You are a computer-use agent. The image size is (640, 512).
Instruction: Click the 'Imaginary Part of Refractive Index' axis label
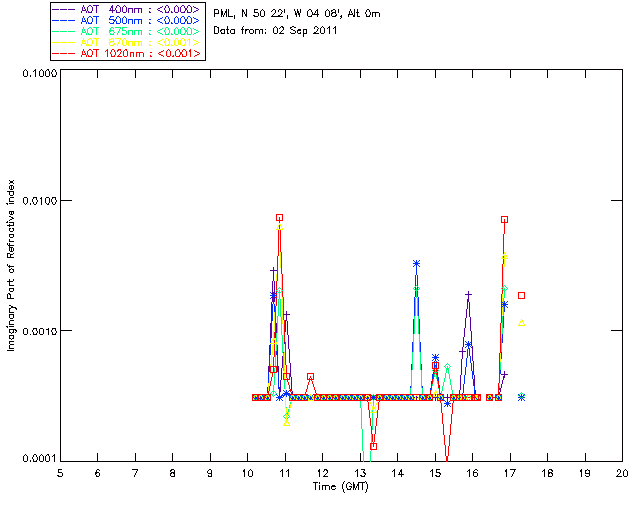10,265
